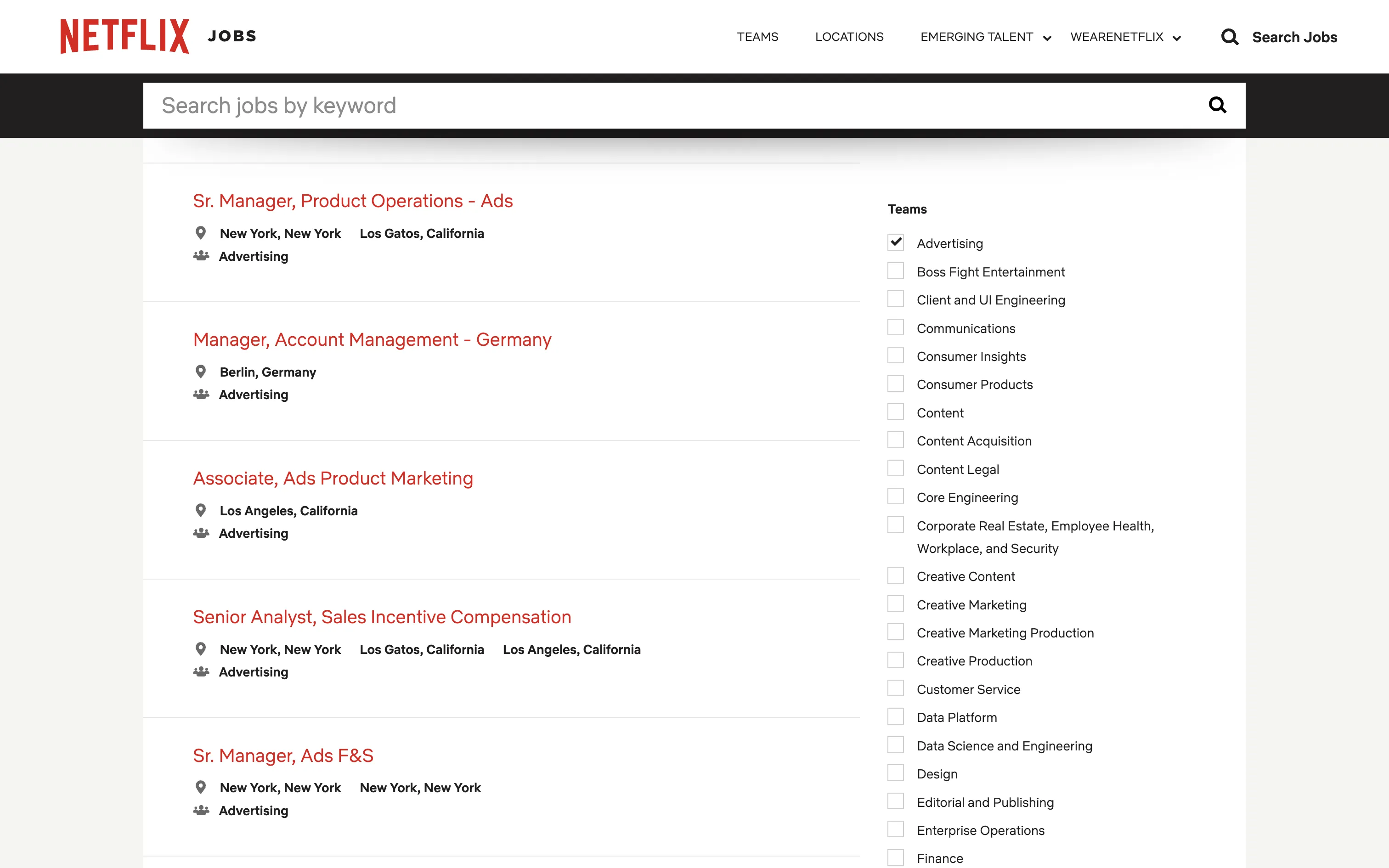Open Sr. Manager, Product Operations - Ads listing
The height and width of the screenshot is (868, 1389).
tap(352, 201)
